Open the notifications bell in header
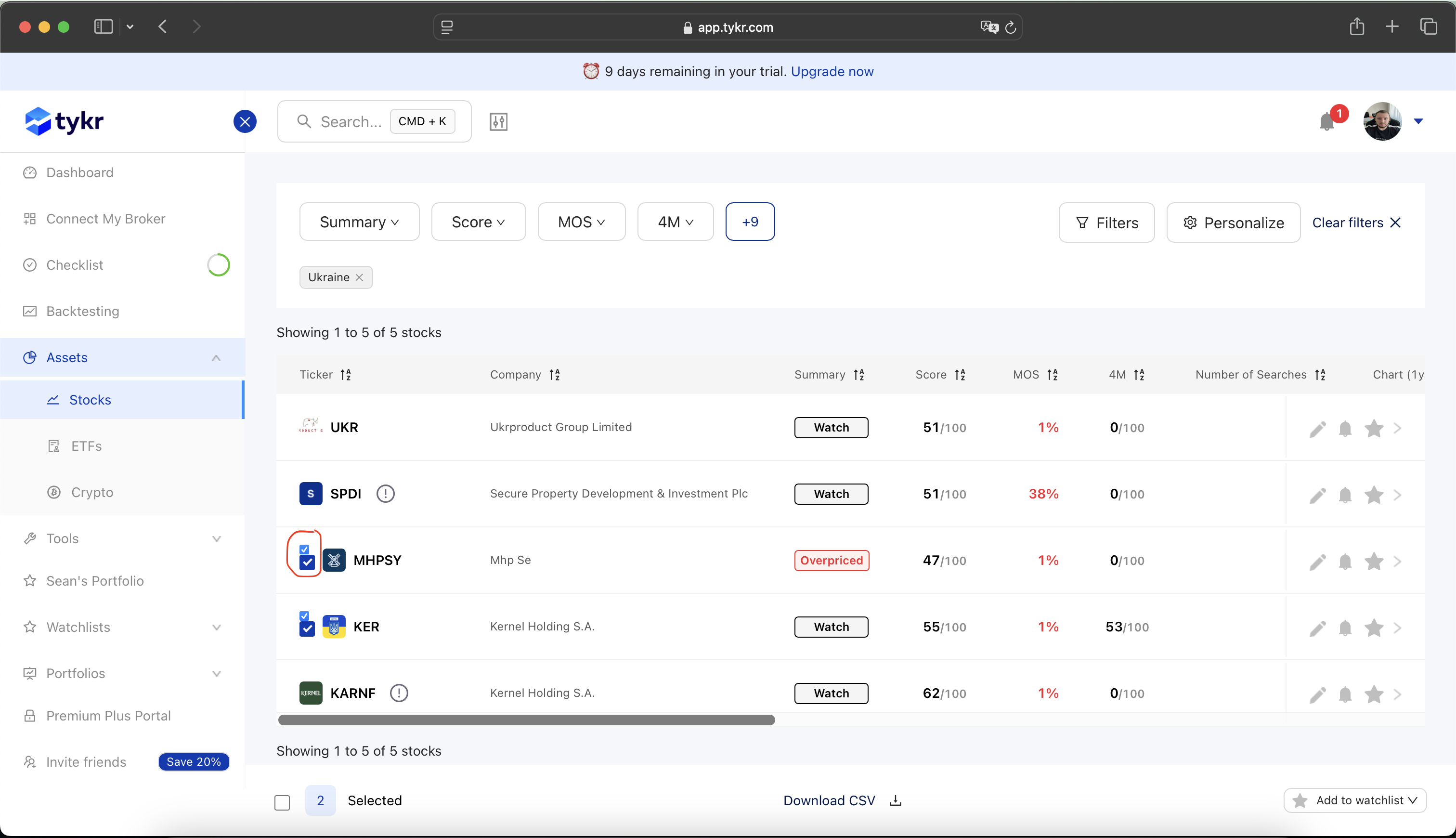Screen dimensions: 1456x838 (x=1326, y=121)
